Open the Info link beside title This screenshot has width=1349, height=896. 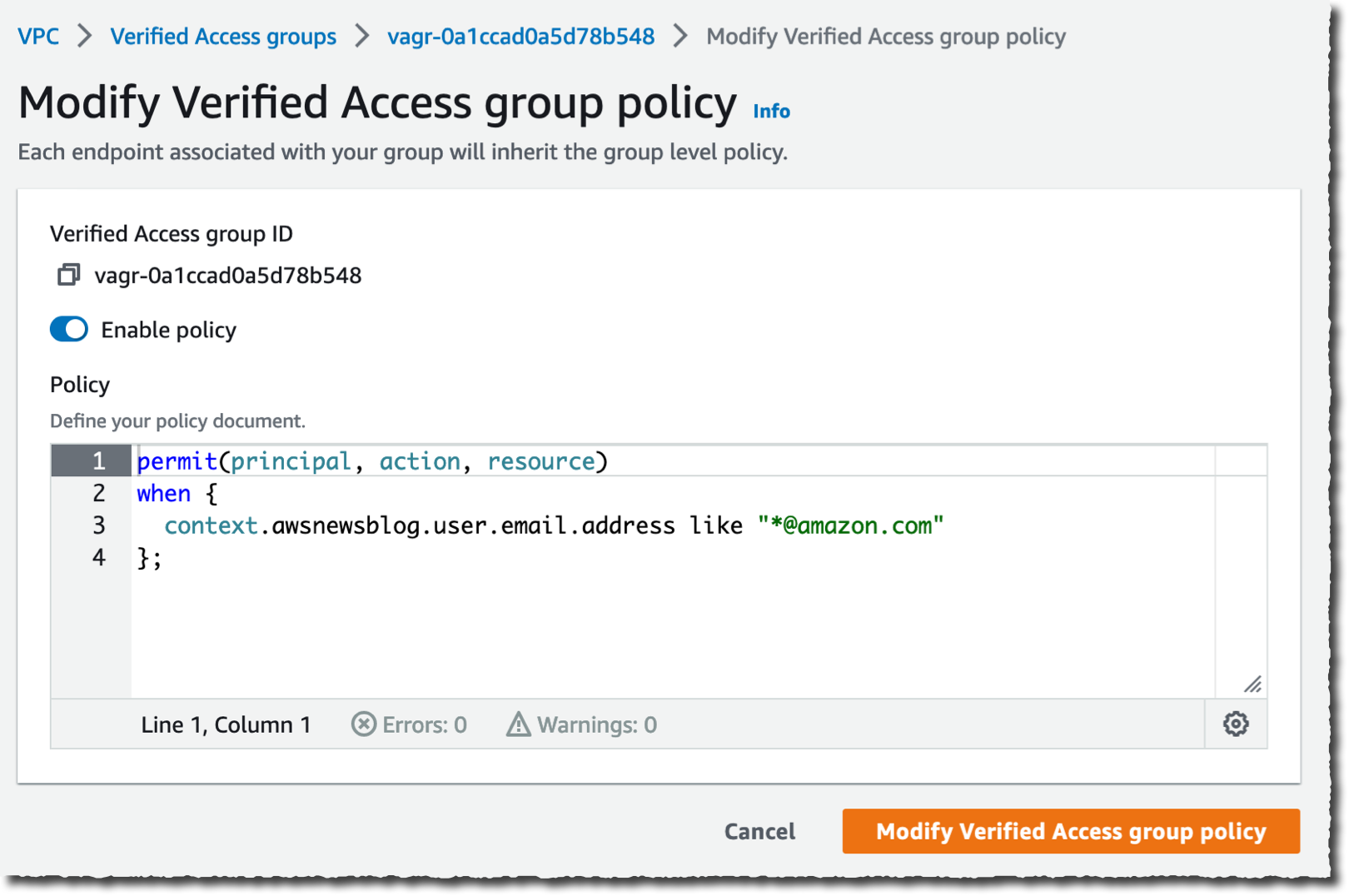pos(771,111)
